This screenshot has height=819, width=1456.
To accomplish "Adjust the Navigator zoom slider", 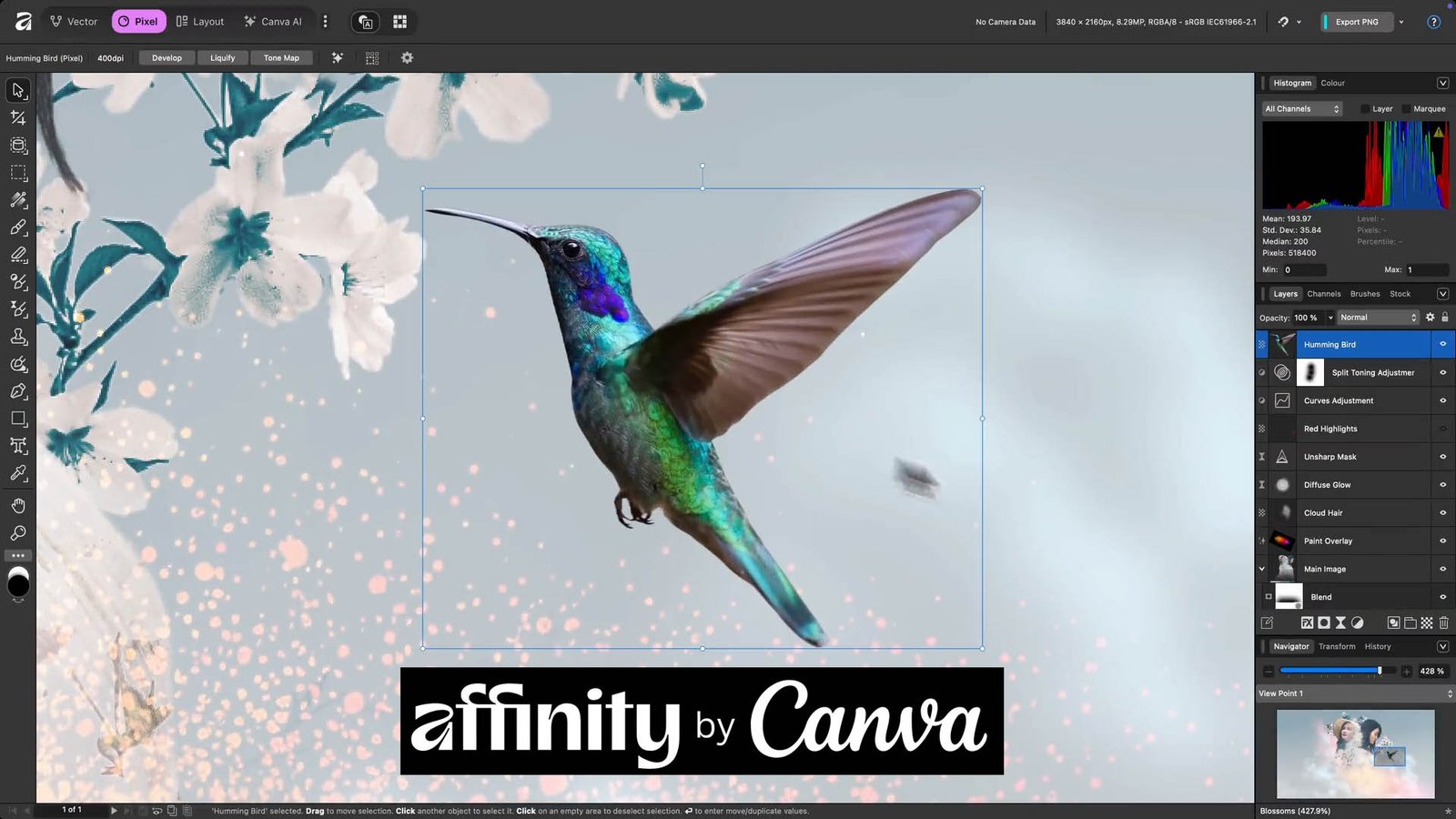I will coord(1380,671).
